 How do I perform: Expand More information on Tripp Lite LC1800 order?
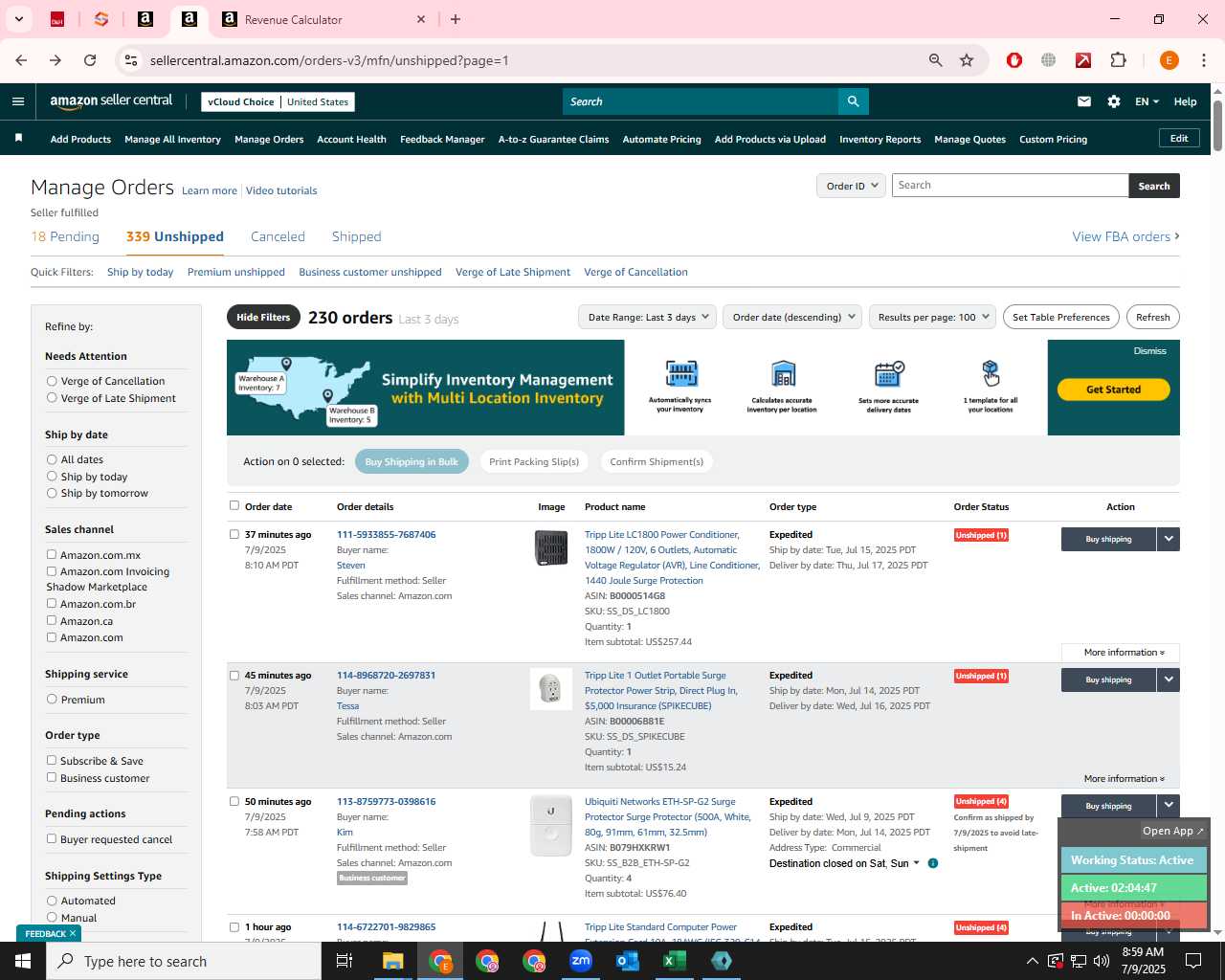pos(1121,653)
